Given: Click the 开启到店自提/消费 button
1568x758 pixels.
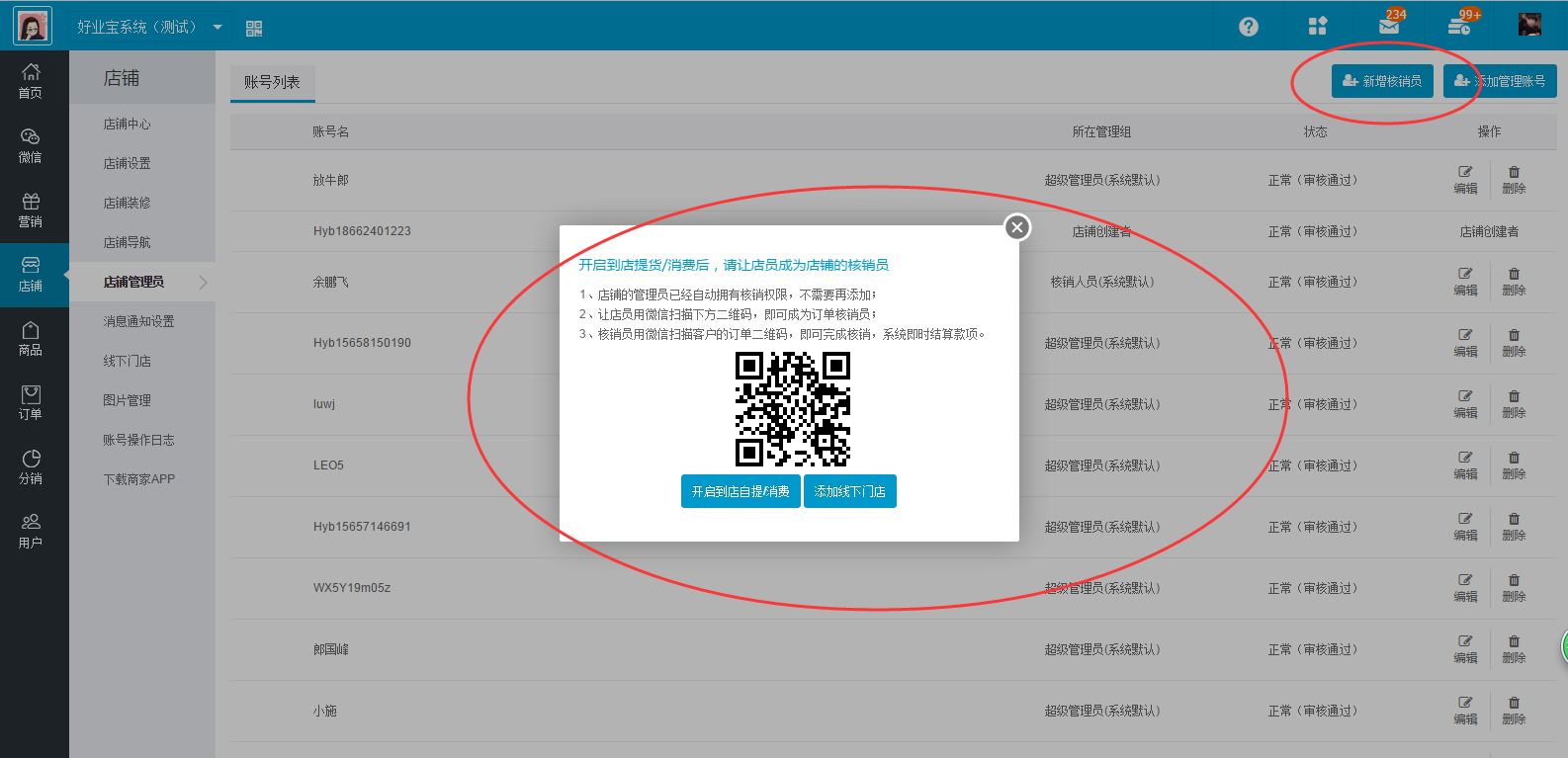Looking at the screenshot, I should click(740, 491).
